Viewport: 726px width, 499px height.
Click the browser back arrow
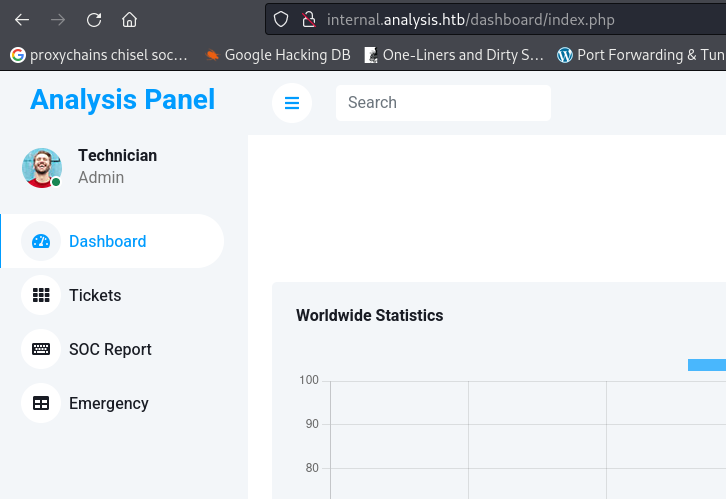point(22,20)
